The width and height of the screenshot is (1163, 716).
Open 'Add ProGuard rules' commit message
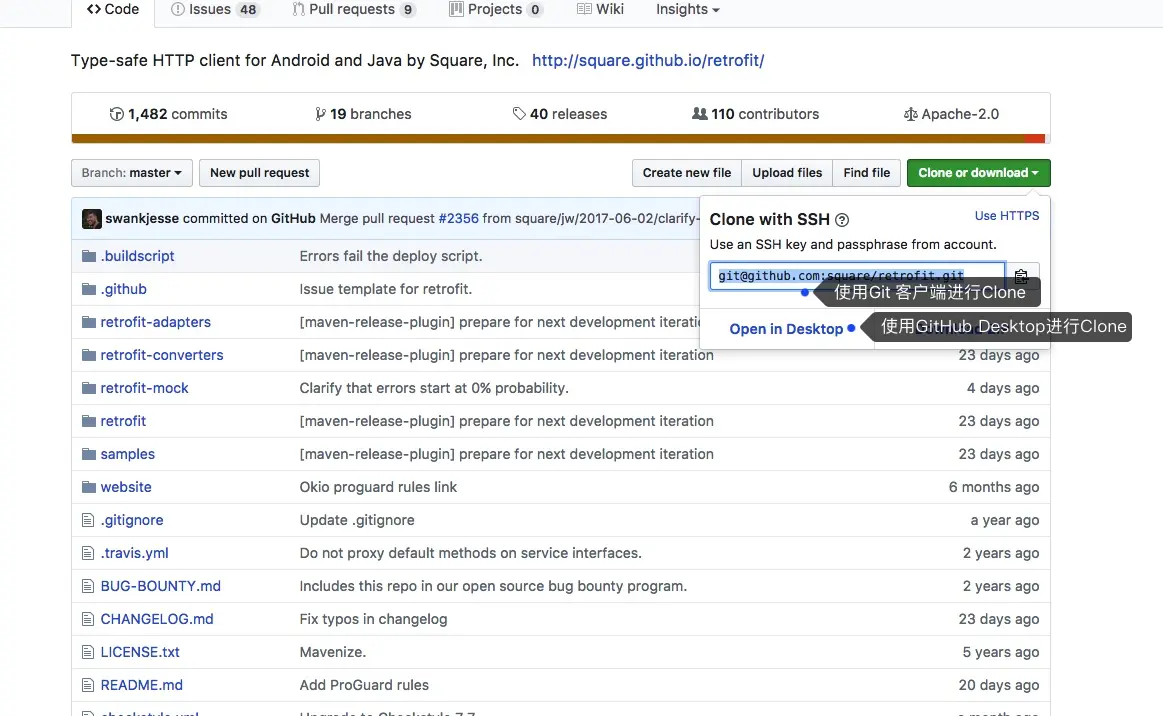pyautogui.click(x=364, y=686)
